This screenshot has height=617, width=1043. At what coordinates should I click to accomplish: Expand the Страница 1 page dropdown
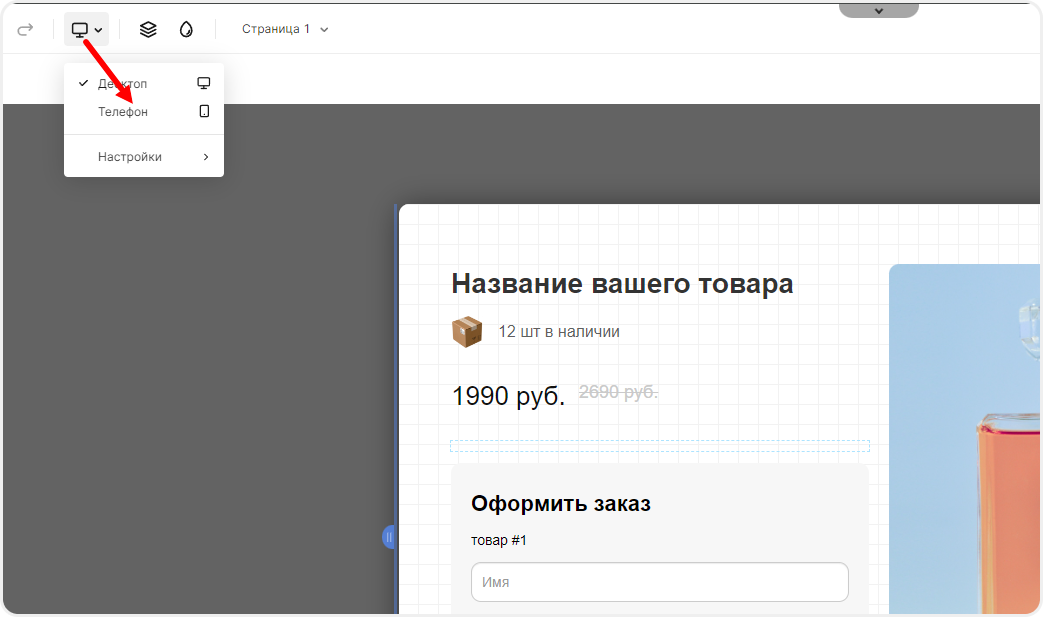(285, 29)
